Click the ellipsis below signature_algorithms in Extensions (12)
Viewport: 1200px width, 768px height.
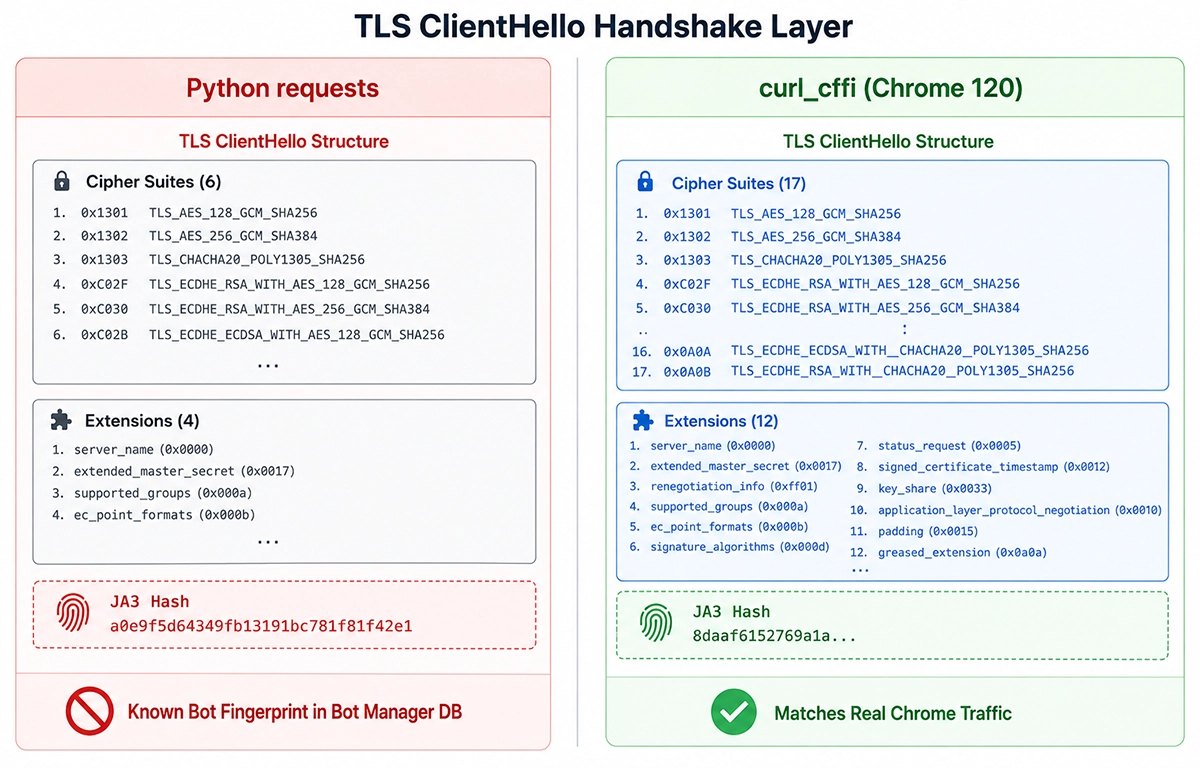tap(859, 568)
